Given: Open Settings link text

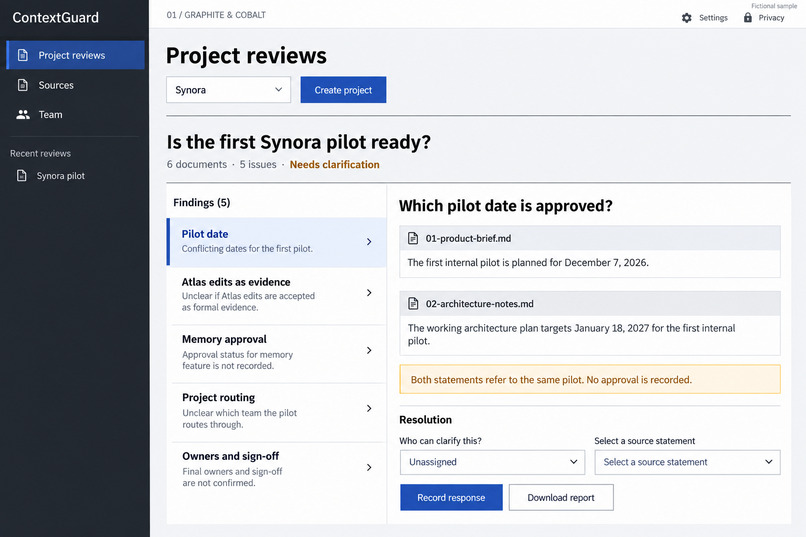Looking at the screenshot, I should [713, 18].
